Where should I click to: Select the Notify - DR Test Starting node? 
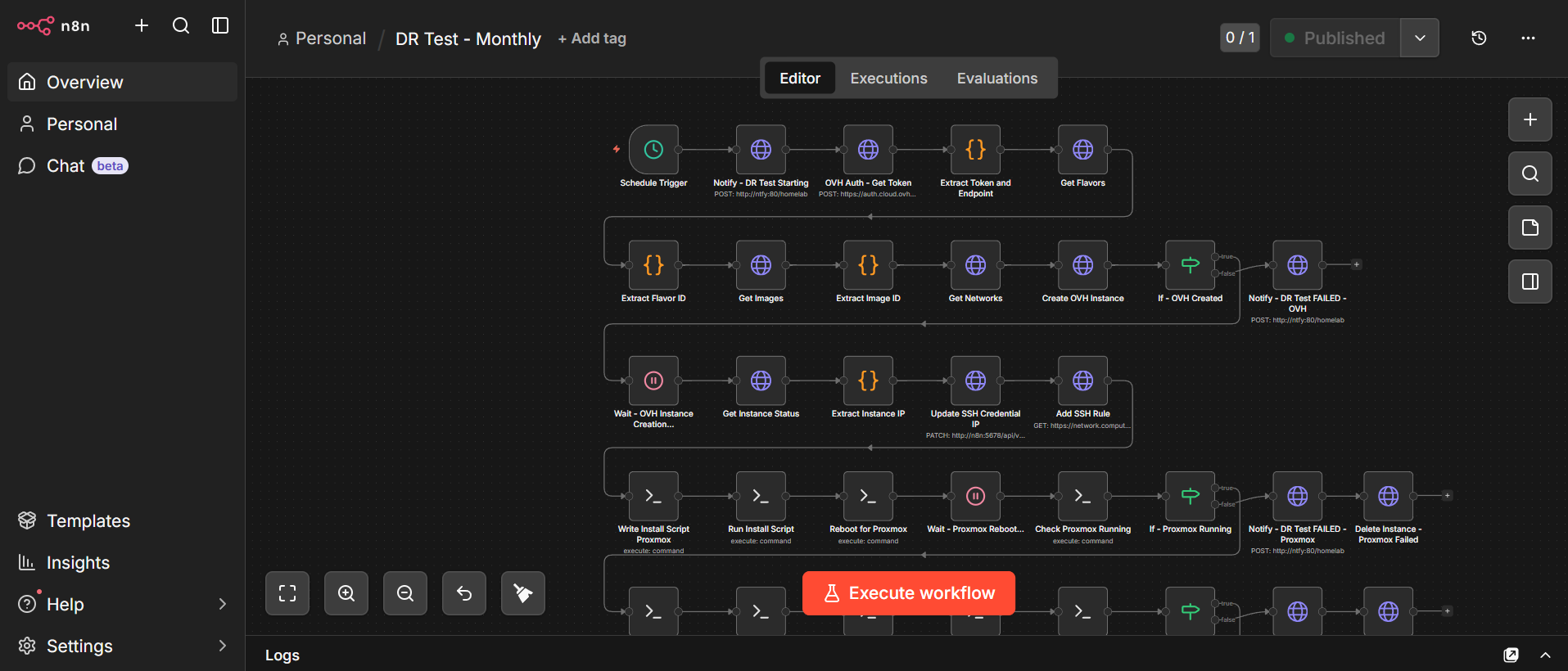point(761,150)
